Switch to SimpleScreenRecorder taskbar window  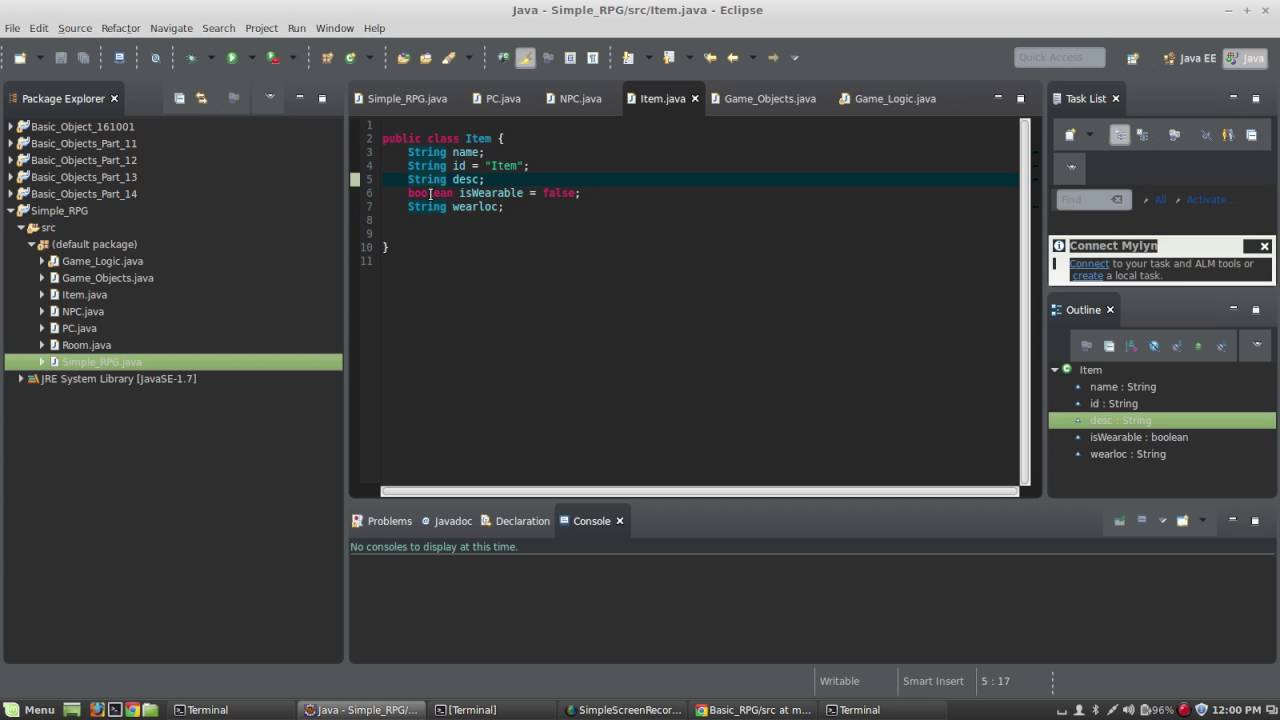point(623,710)
